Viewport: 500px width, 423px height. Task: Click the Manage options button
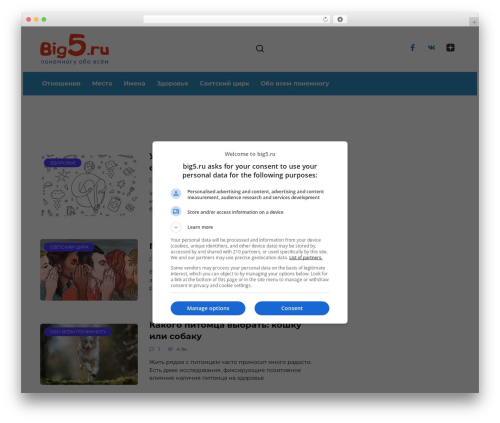208,308
